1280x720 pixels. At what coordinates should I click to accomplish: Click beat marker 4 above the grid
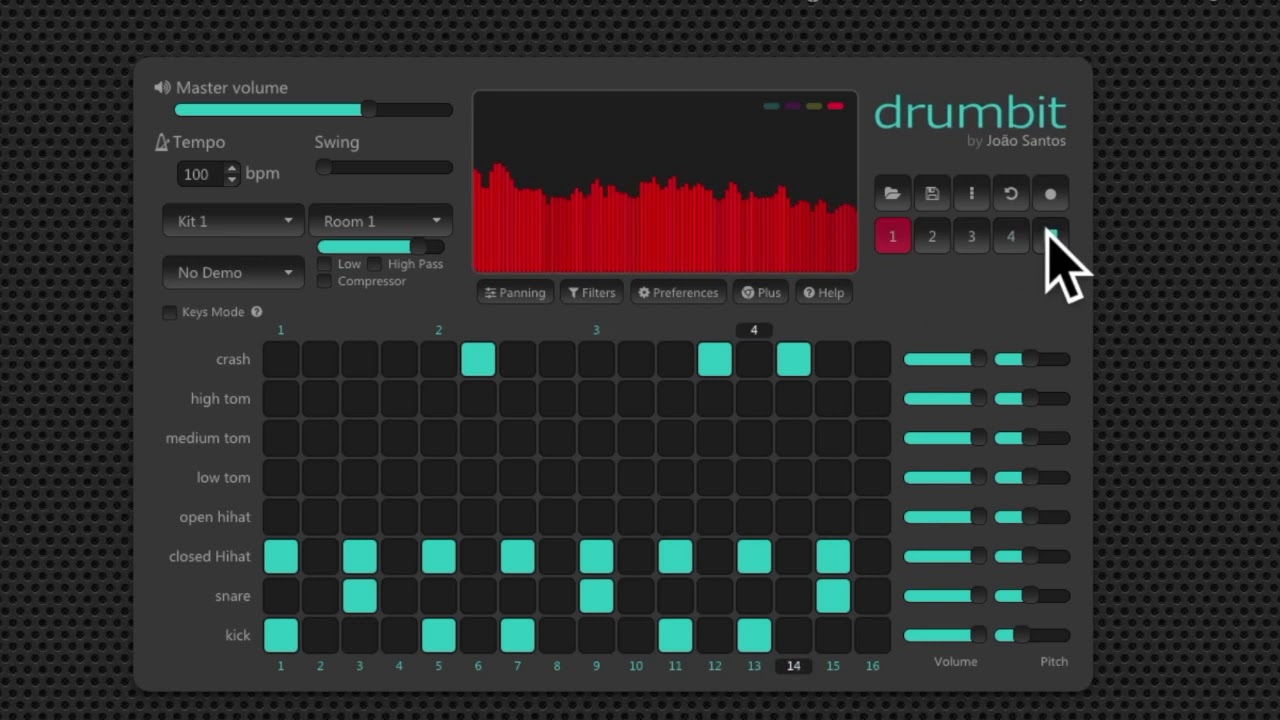tap(754, 330)
